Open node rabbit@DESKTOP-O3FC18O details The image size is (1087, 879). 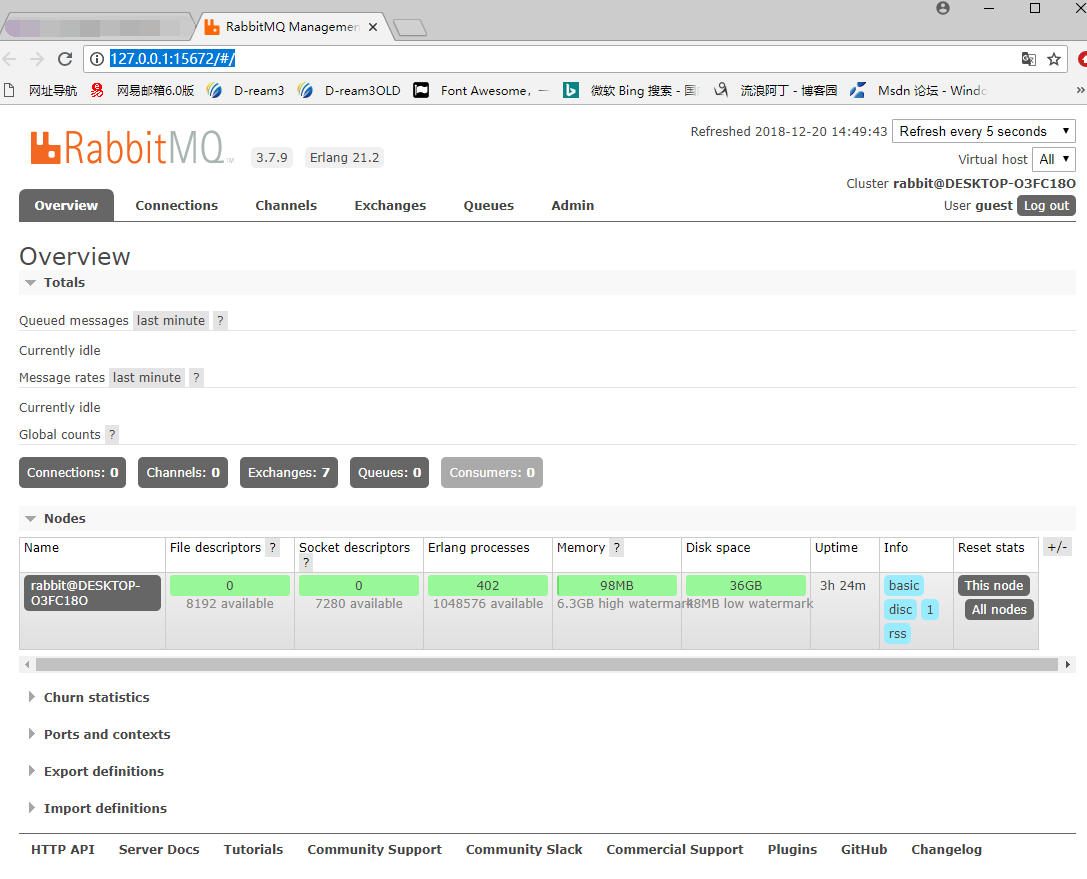[92, 593]
